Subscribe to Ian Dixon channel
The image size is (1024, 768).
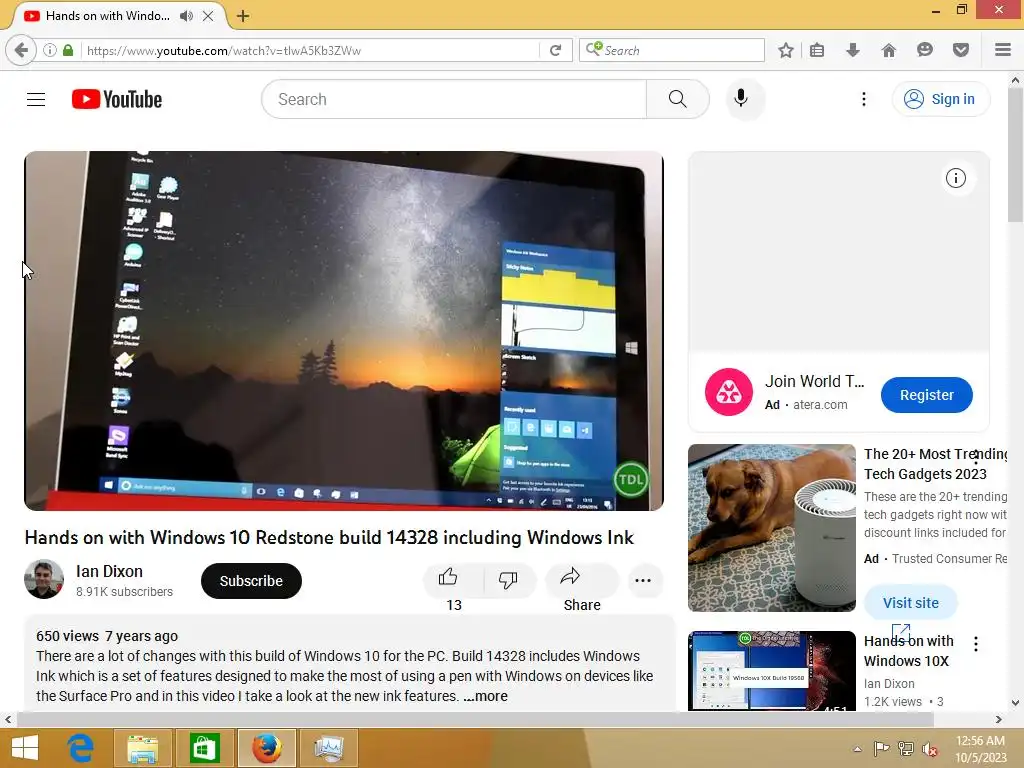pos(251,581)
